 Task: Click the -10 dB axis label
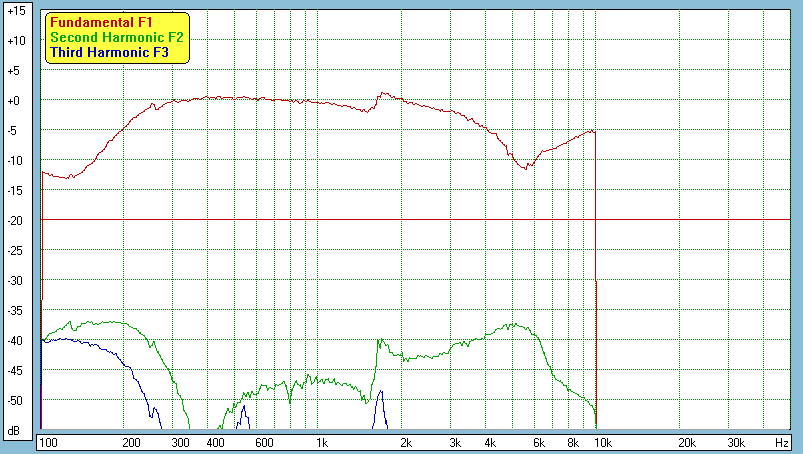pos(14,161)
